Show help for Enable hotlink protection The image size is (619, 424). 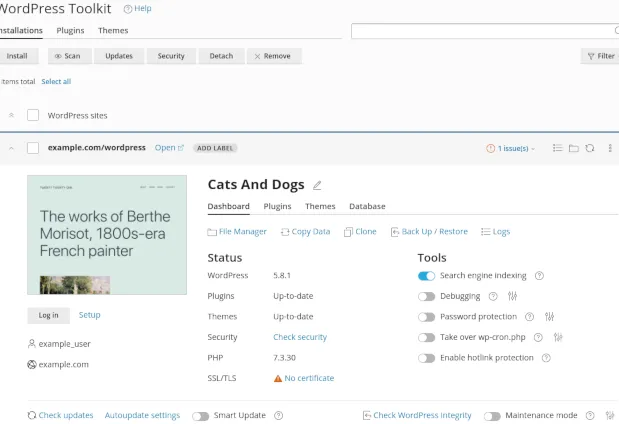point(546,358)
